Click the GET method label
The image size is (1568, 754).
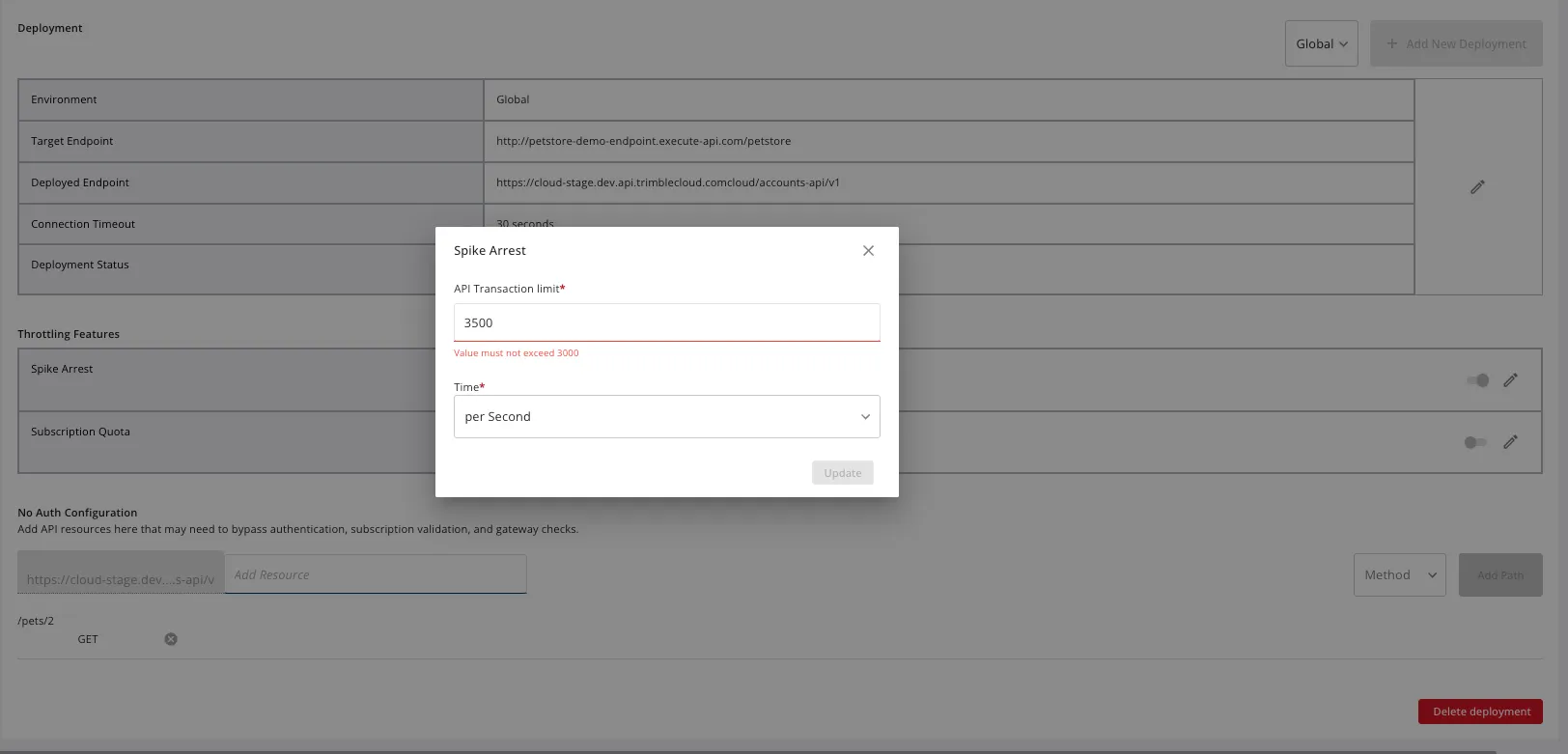[88, 639]
